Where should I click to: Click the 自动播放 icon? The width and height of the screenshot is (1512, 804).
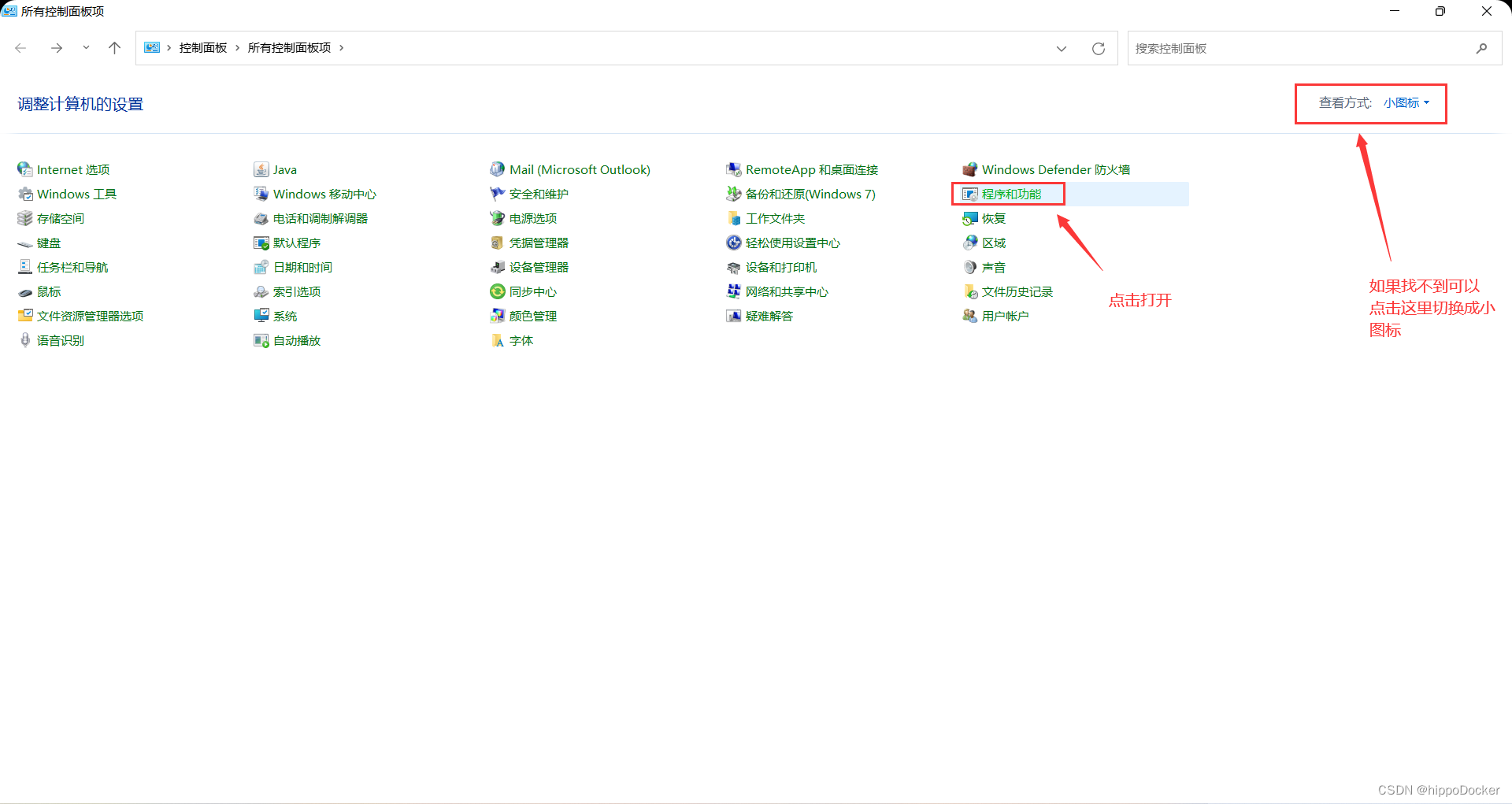pyautogui.click(x=261, y=340)
